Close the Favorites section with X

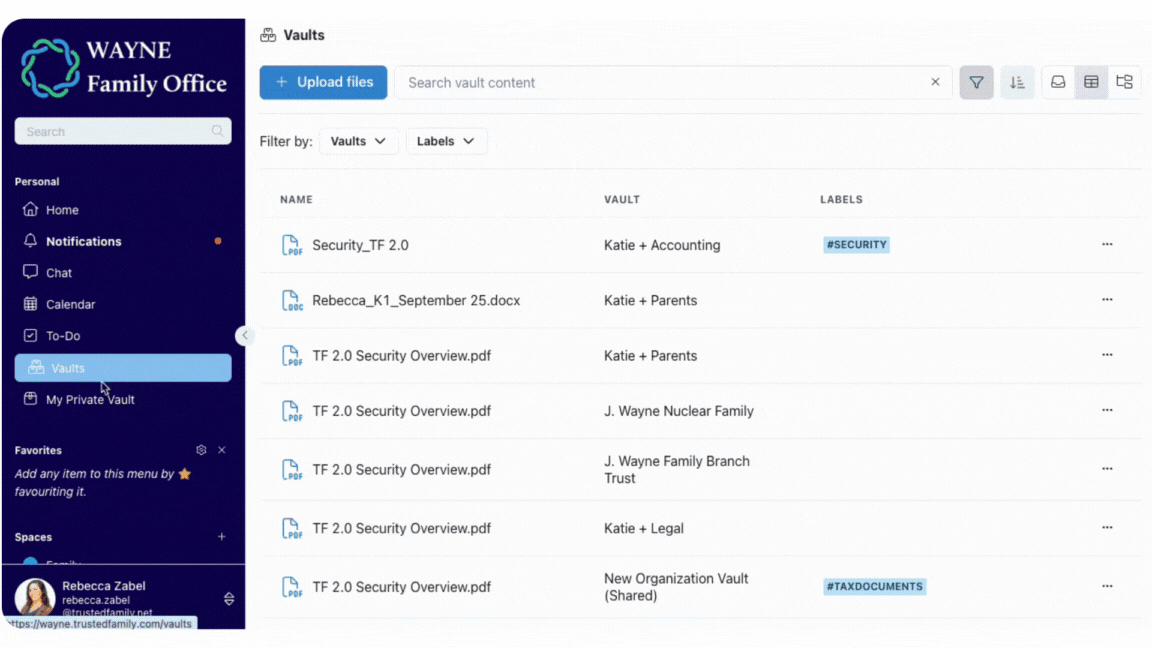point(222,450)
